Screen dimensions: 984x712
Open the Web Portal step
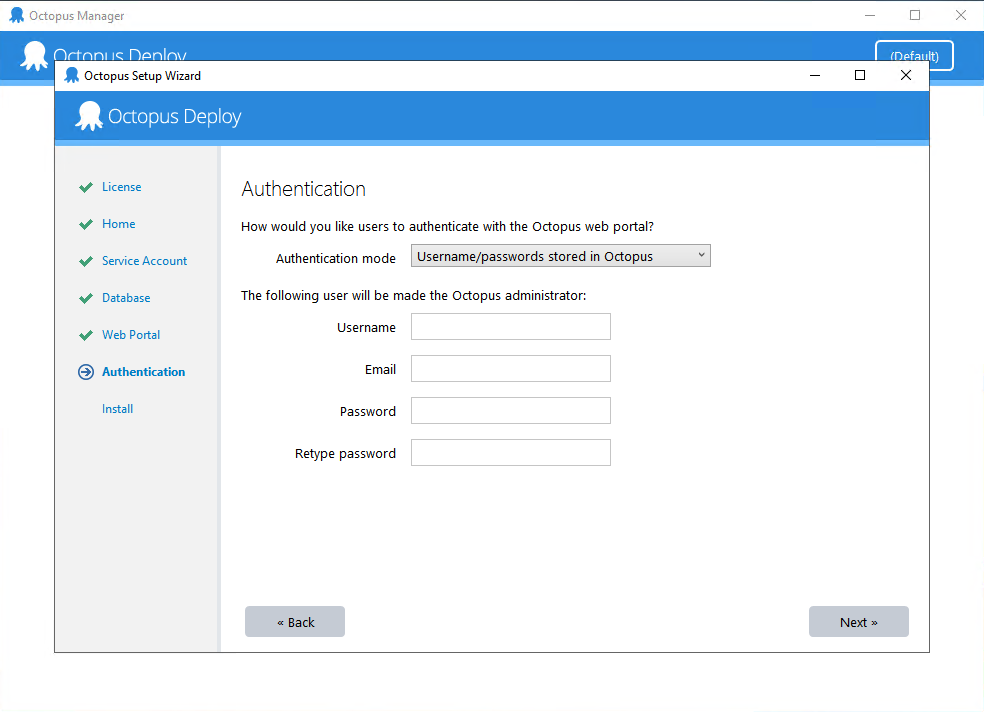point(131,335)
